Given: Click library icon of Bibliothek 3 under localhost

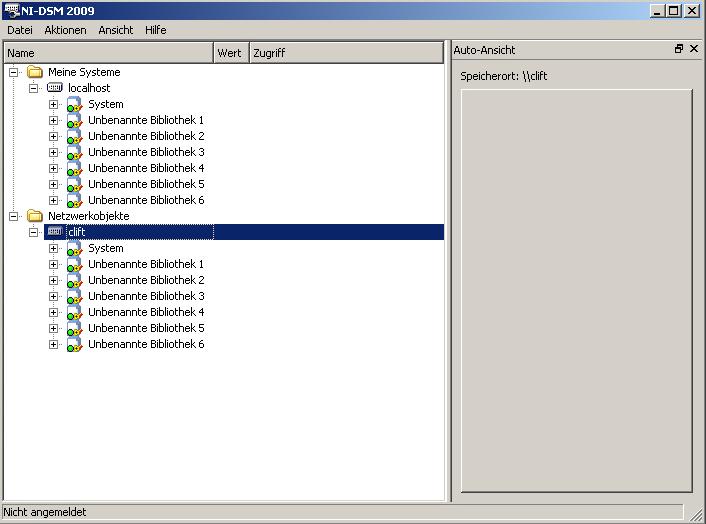Looking at the screenshot, I should click(74, 153).
